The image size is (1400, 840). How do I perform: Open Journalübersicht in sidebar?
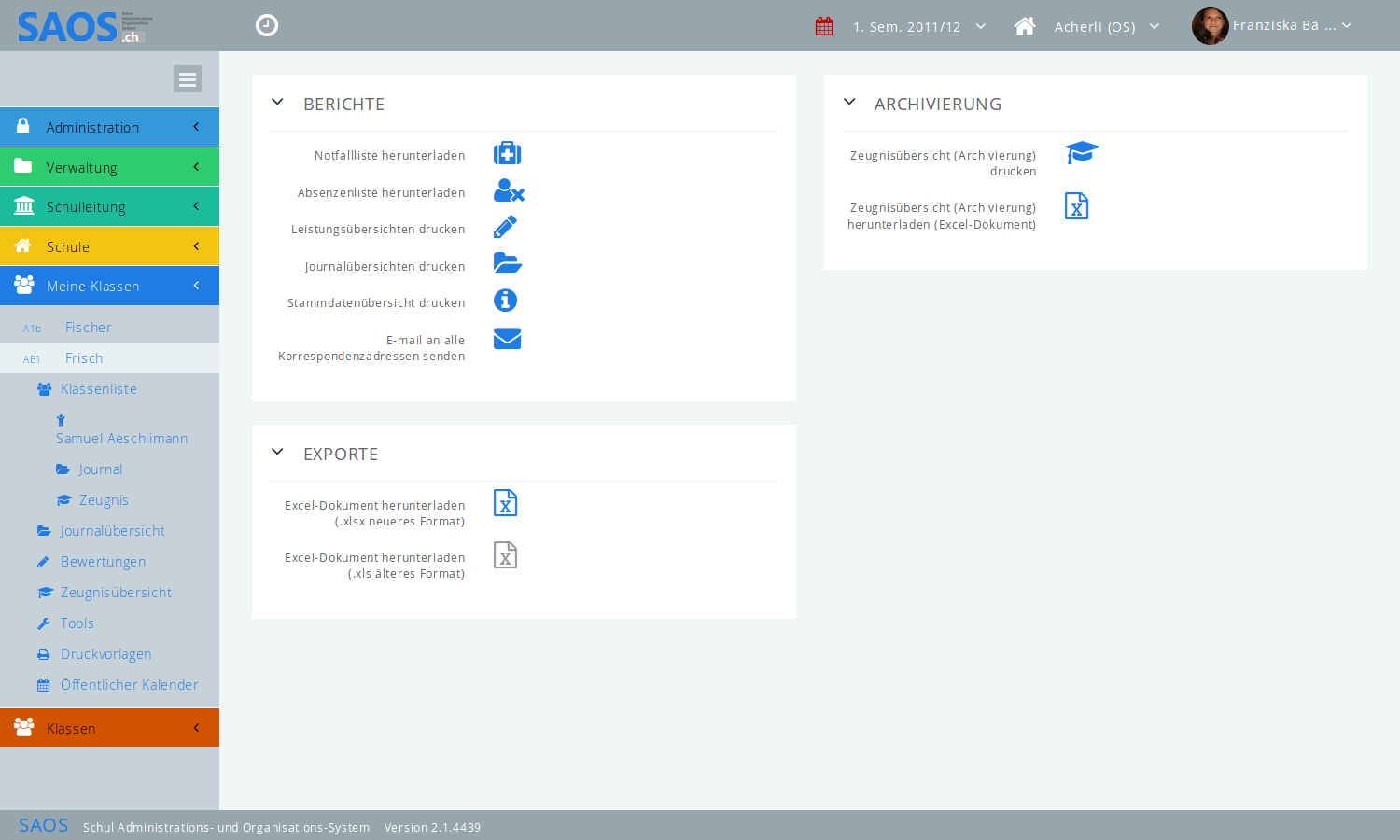tap(113, 531)
